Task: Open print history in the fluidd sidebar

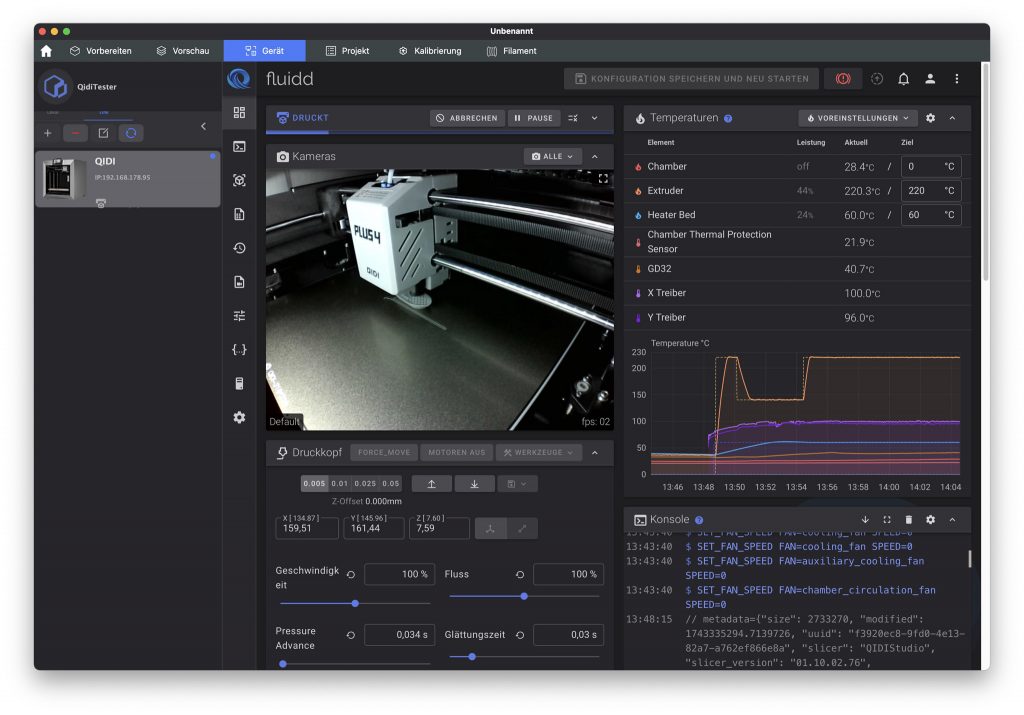Action: (x=239, y=248)
